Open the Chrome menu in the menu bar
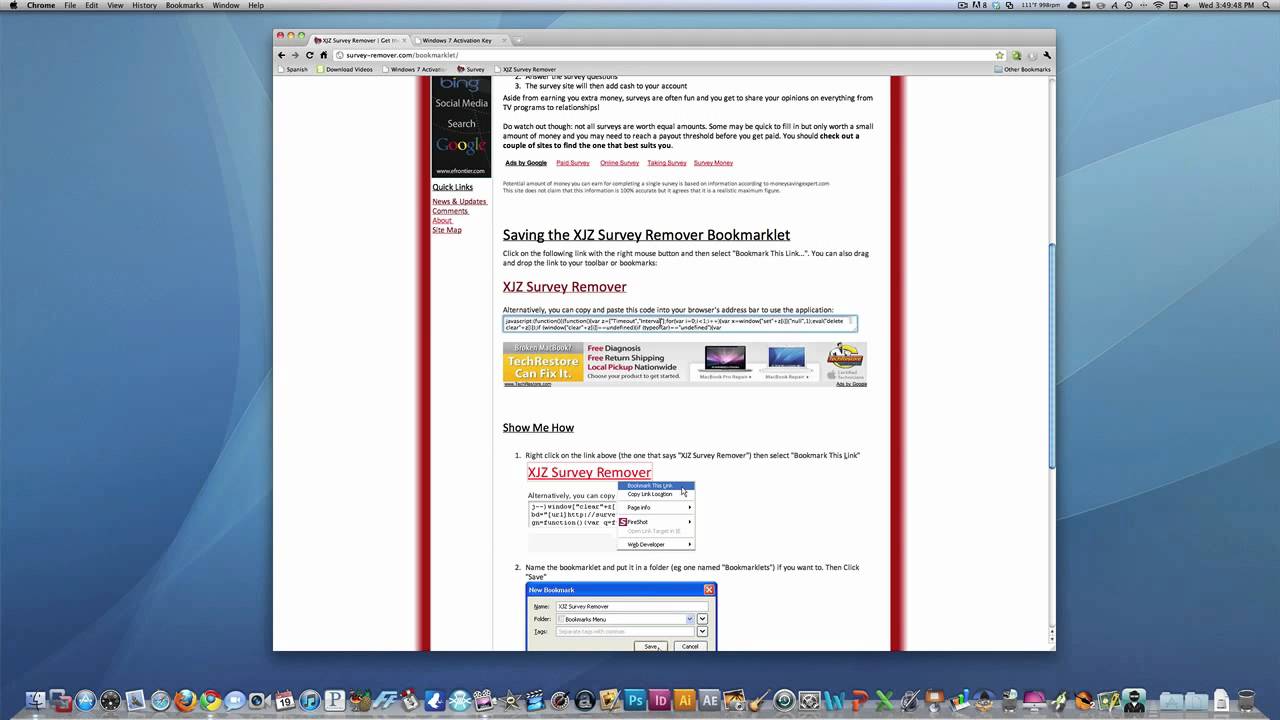Image resolution: width=1280 pixels, height=720 pixels. pyautogui.click(x=41, y=5)
